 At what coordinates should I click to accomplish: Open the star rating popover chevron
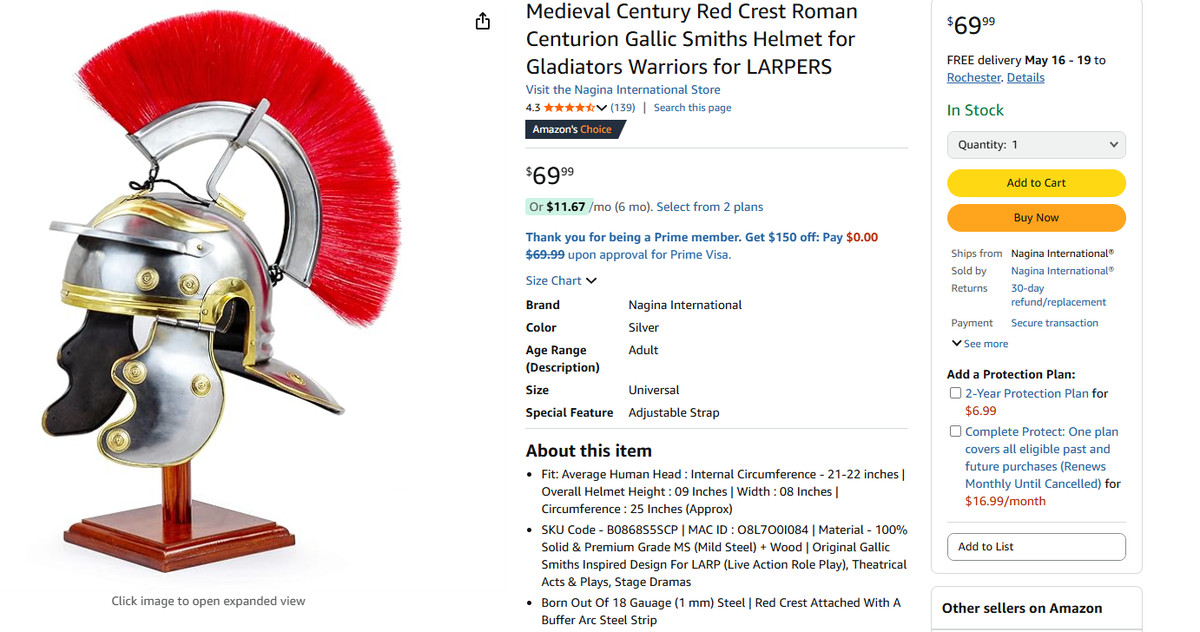pos(602,108)
